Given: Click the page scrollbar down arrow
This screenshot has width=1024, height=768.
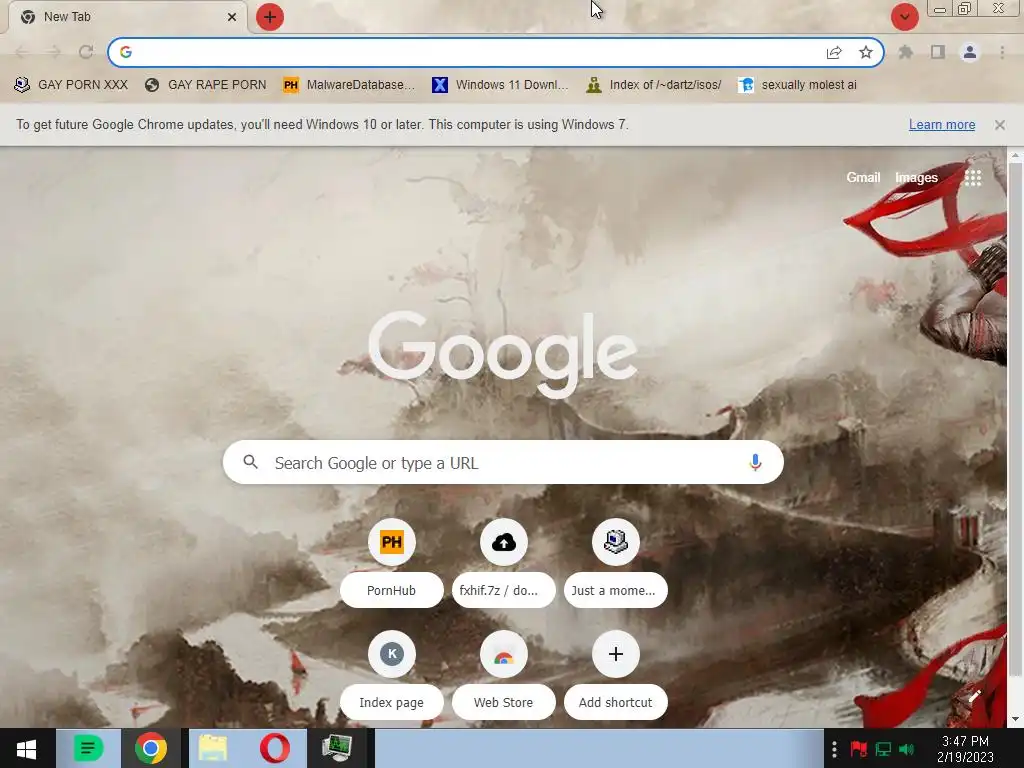Looking at the screenshot, I should (x=1015, y=720).
